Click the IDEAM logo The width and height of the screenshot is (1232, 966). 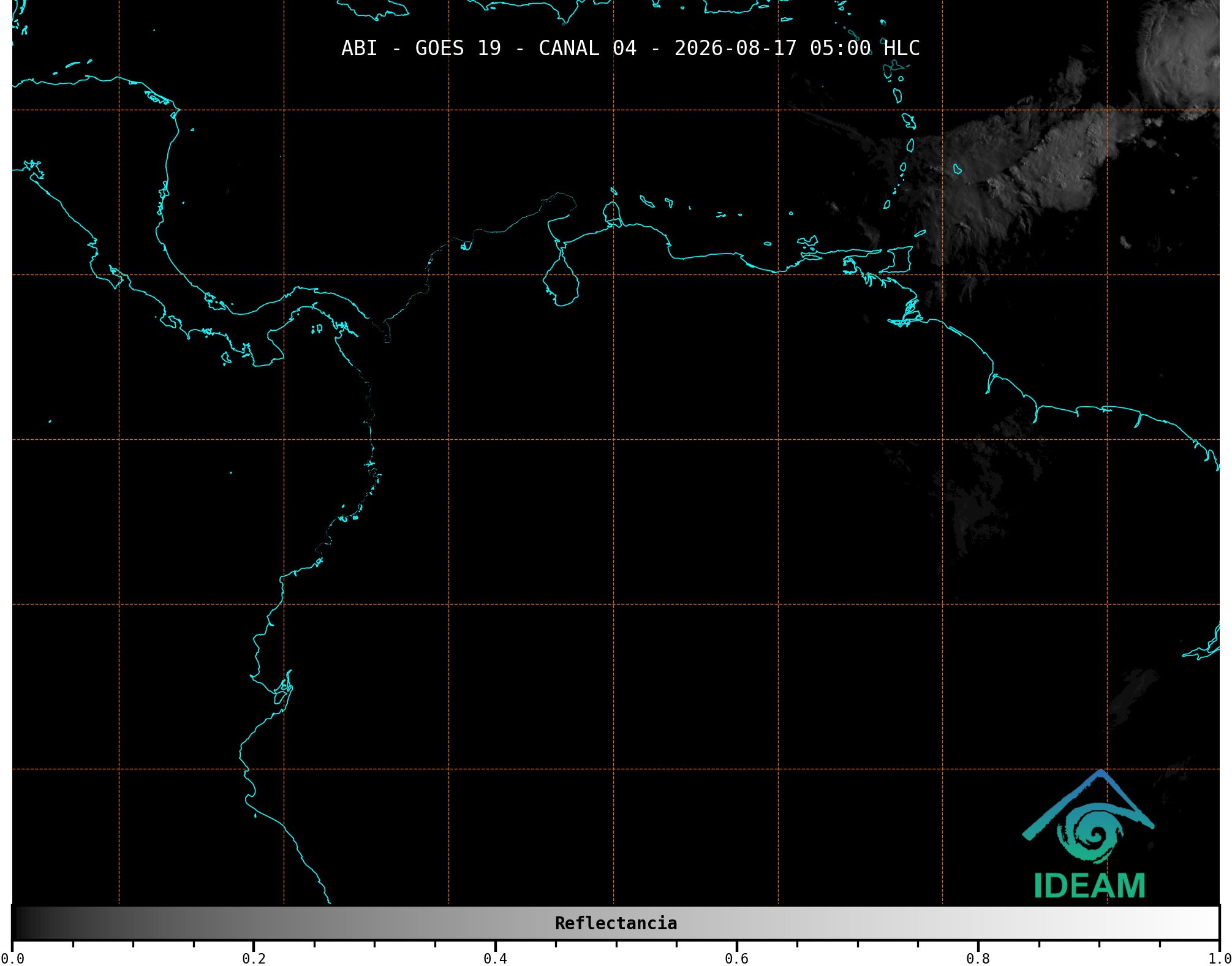[x=1089, y=834]
